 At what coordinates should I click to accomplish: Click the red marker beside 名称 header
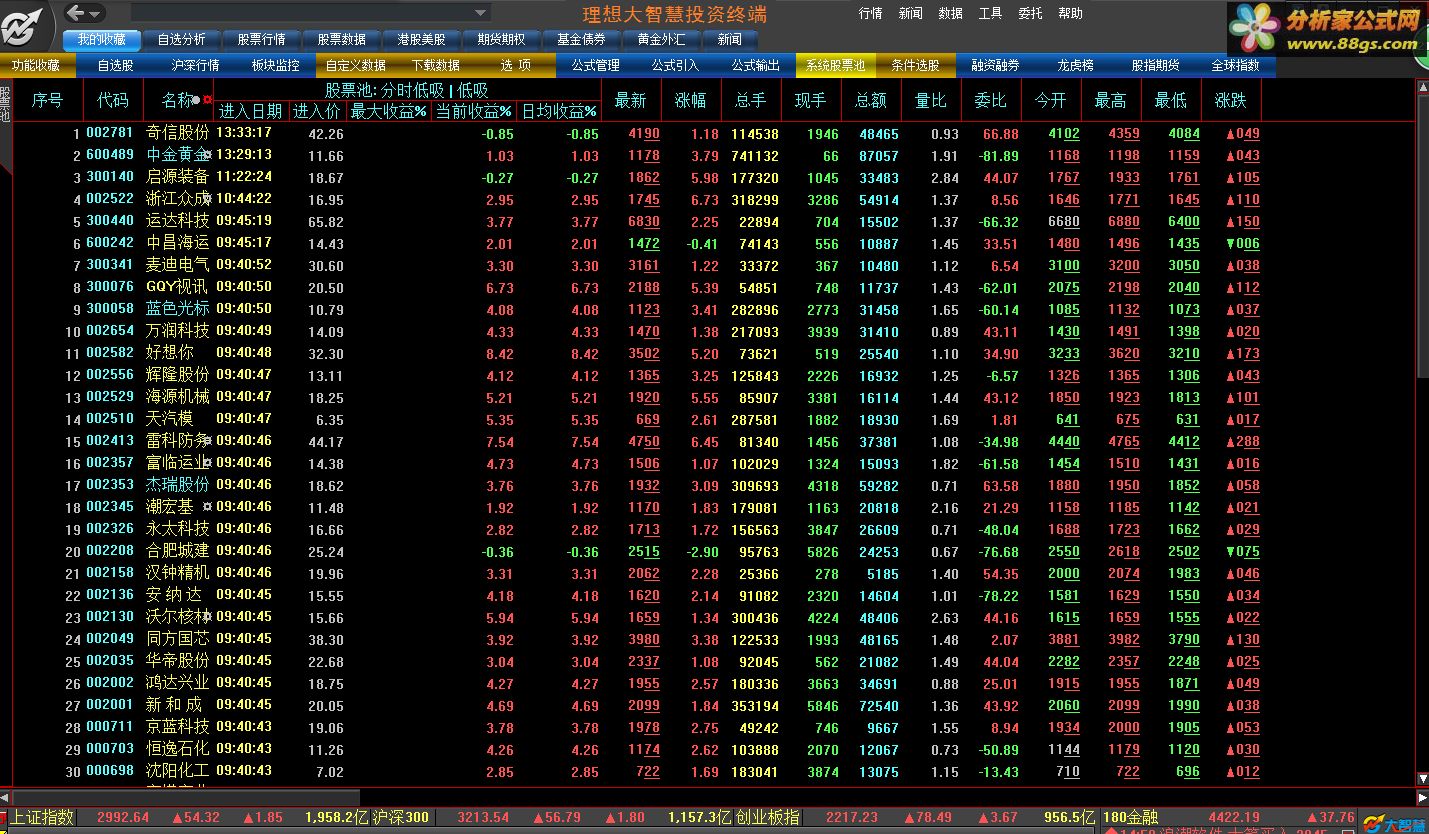(x=208, y=100)
